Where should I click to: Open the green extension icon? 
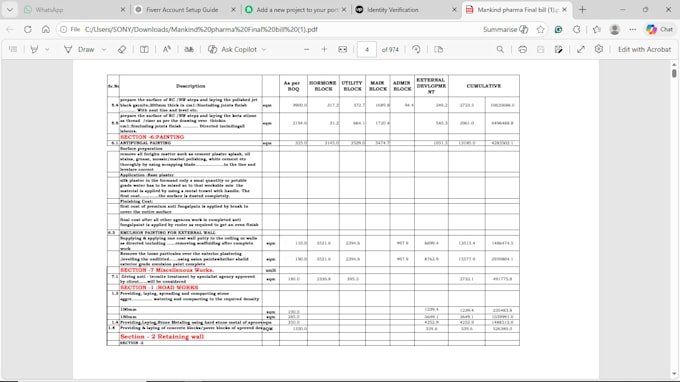tap(559, 29)
